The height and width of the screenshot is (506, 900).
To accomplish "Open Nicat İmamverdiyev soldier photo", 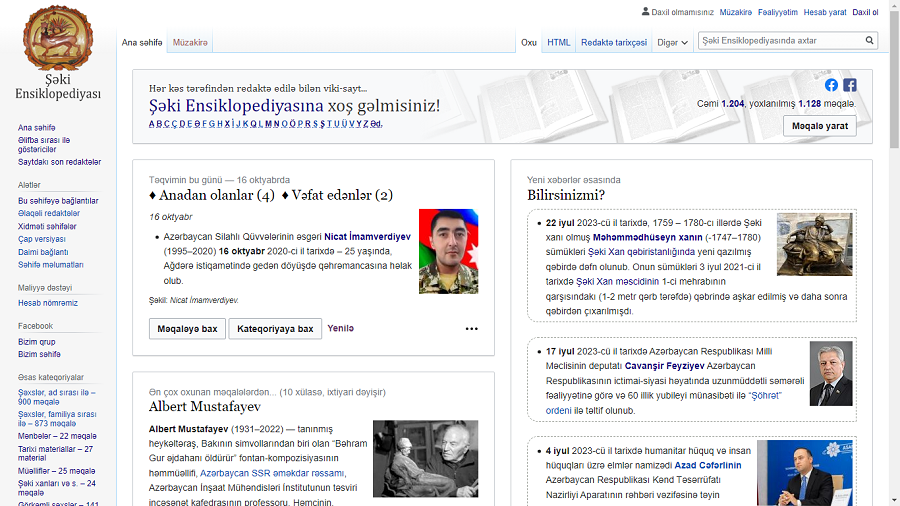I will pos(448,251).
